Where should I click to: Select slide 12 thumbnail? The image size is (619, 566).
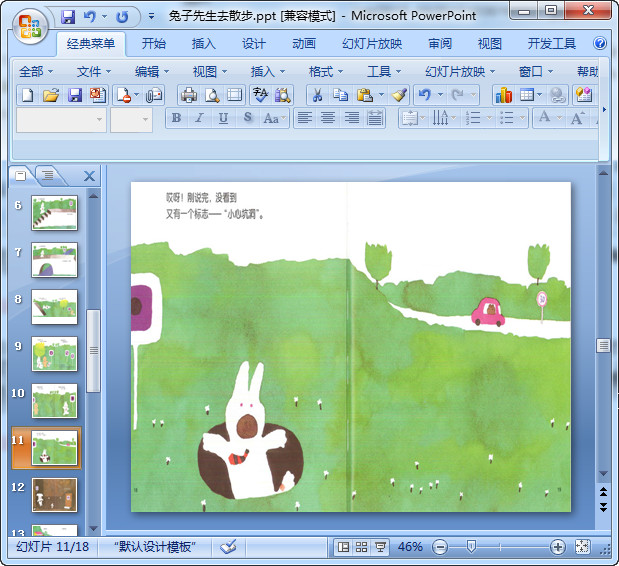(x=54, y=495)
